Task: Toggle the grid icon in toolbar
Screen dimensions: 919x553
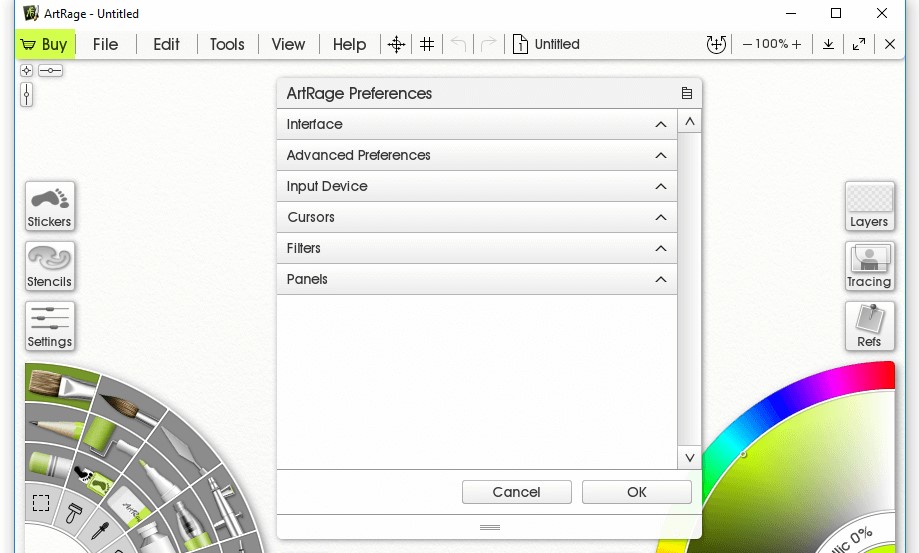Action: tap(427, 45)
